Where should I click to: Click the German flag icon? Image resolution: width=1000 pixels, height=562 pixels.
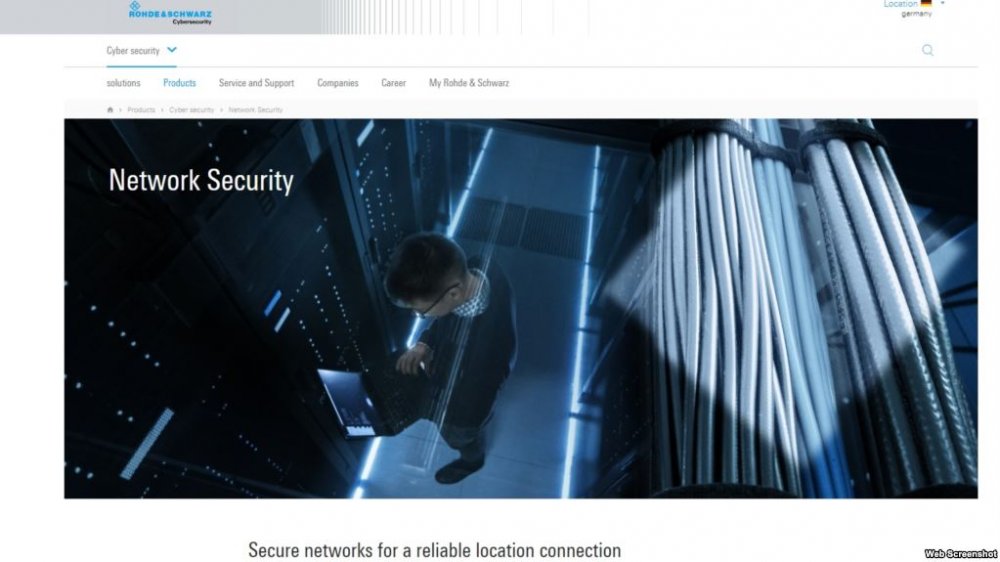pos(926,3)
